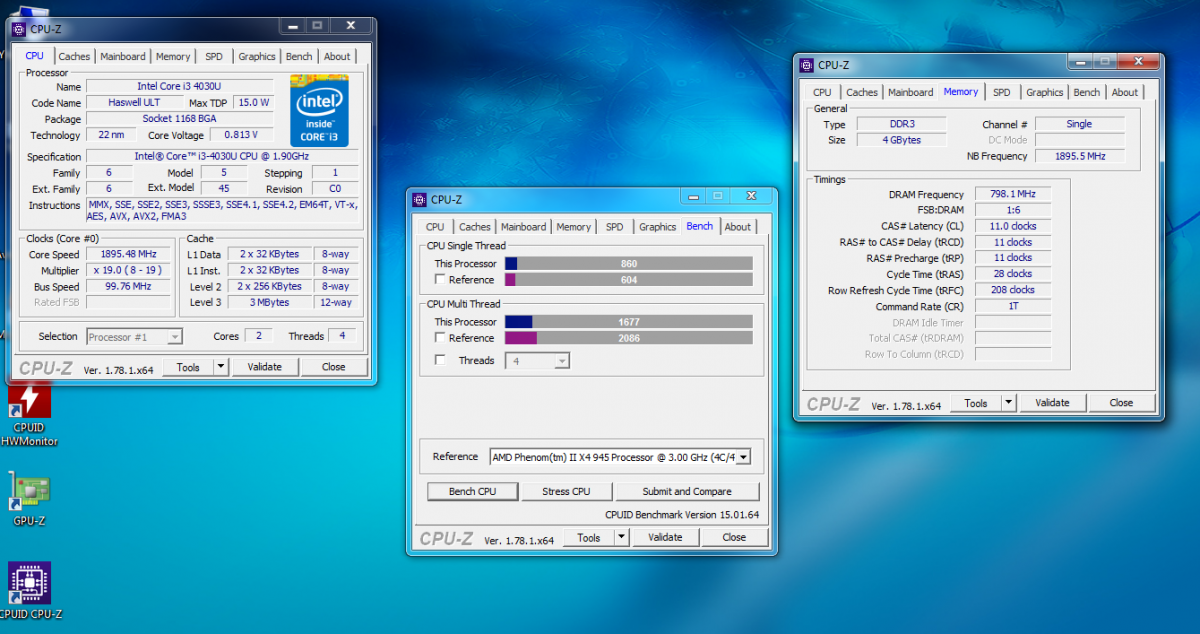The image size is (1200, 634).
Task: Select CPU tab in Bench window
Action: (435, 227)
